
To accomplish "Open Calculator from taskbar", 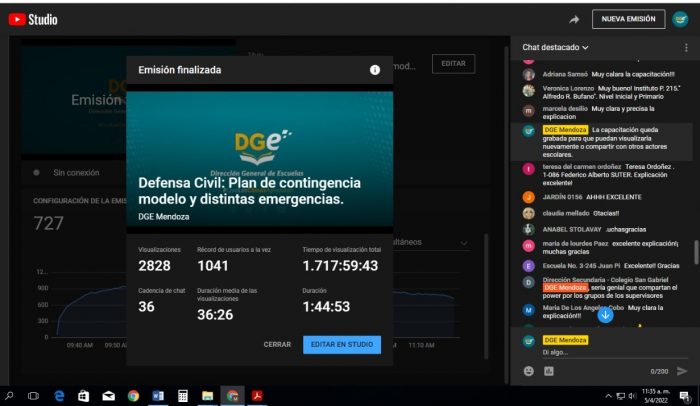I will click(x=183, y=396).
